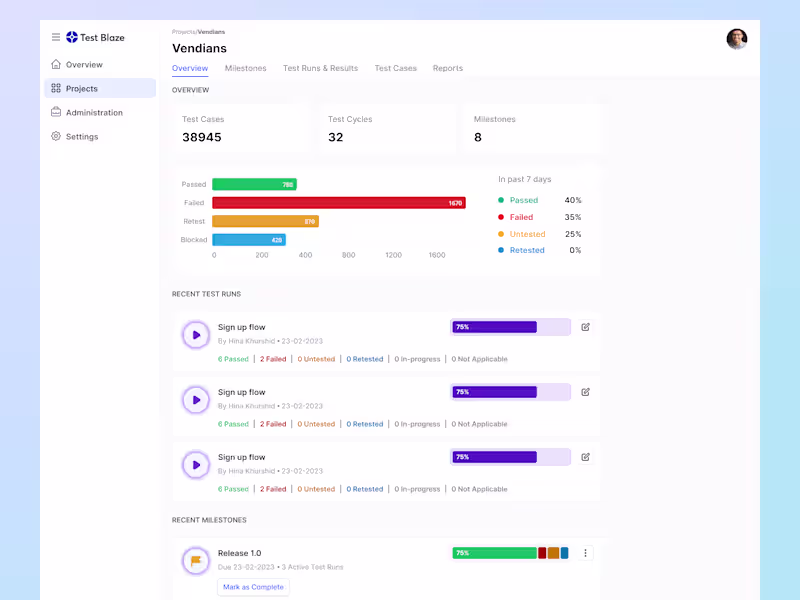The image size is (800, 600).
Task: Open the user profile avatar
Action: [x=737, y=39]
